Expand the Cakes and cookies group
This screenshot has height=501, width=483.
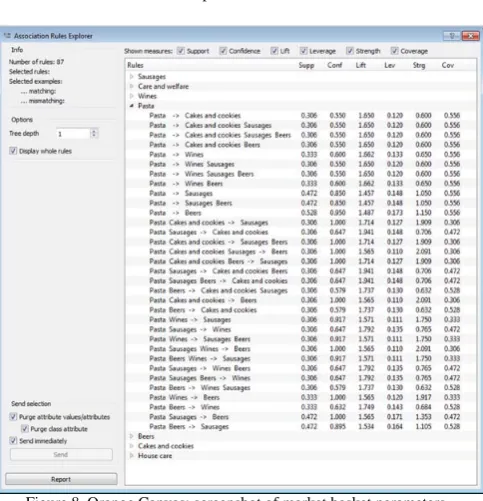[x=132, y=446]
